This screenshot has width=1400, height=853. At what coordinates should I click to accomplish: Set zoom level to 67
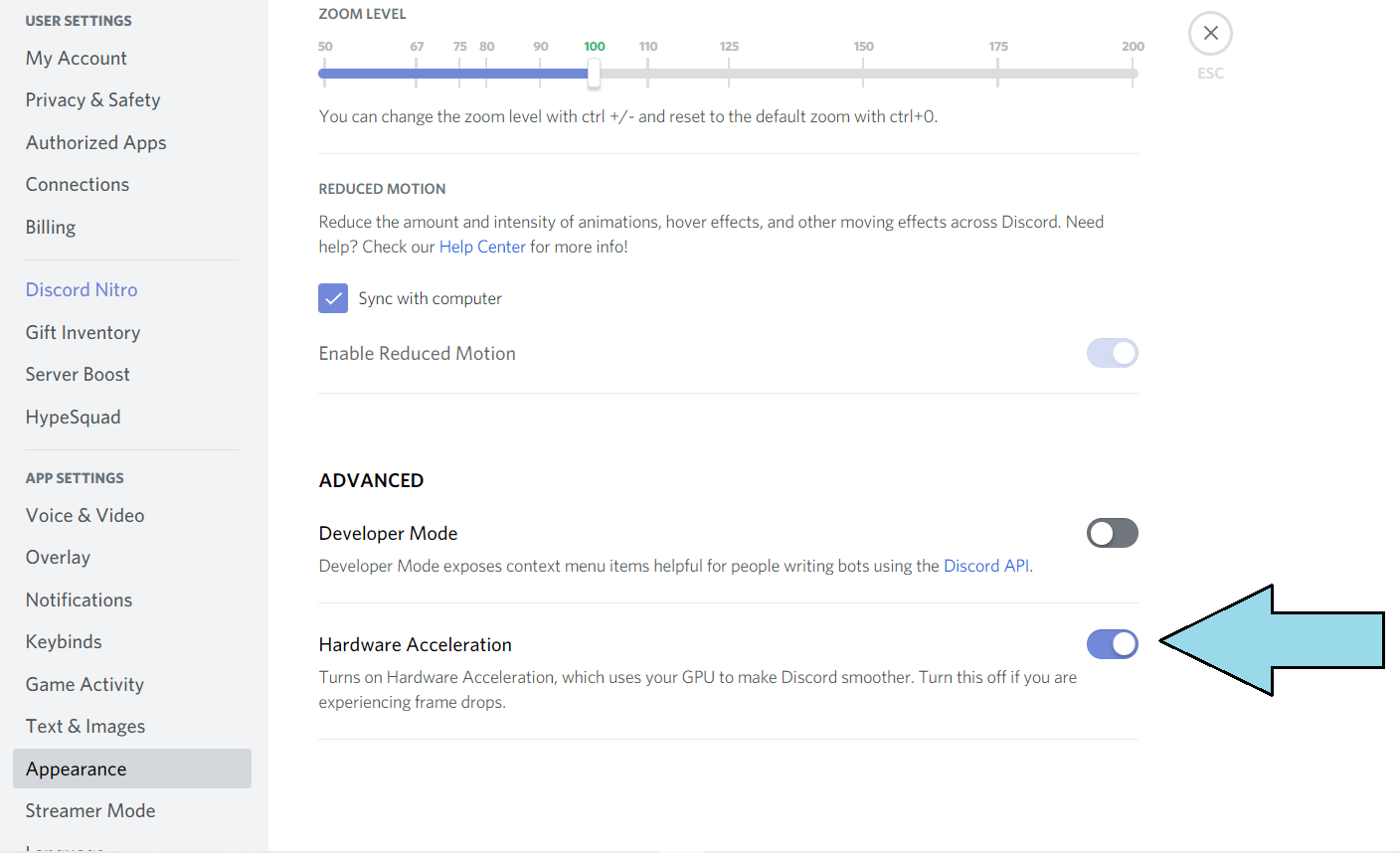click(x=417, y=47)
